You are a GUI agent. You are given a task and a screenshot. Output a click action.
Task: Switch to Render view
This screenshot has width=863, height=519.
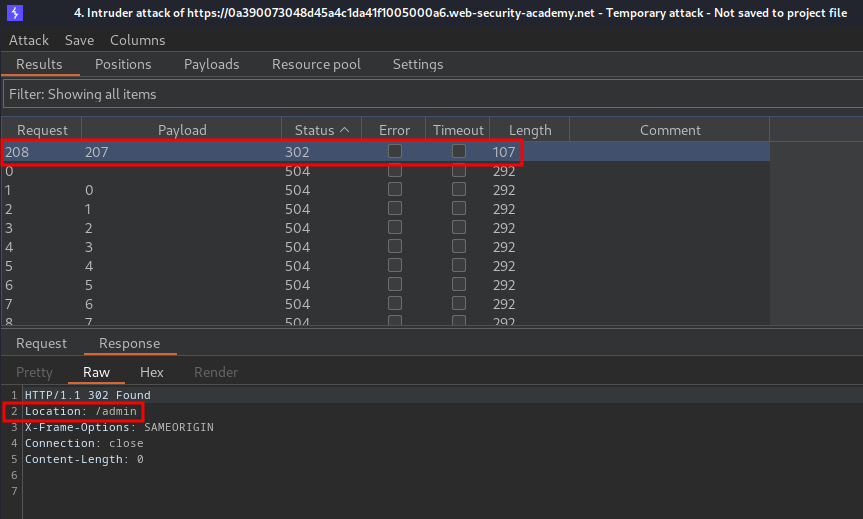pyautogui.click(x=216, y=373)
